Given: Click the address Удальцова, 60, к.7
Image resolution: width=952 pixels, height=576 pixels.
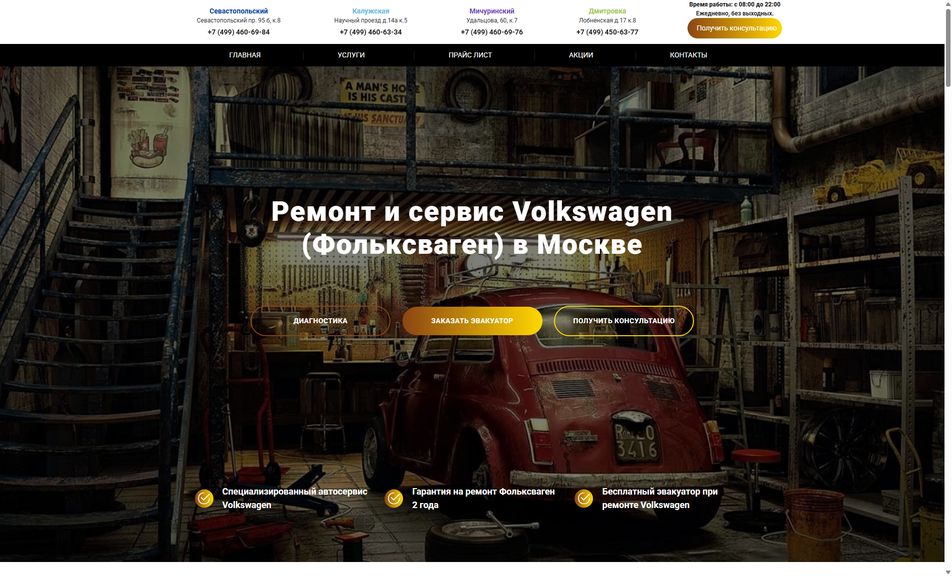Looking at the screenshot, I should tap(492, 21).
